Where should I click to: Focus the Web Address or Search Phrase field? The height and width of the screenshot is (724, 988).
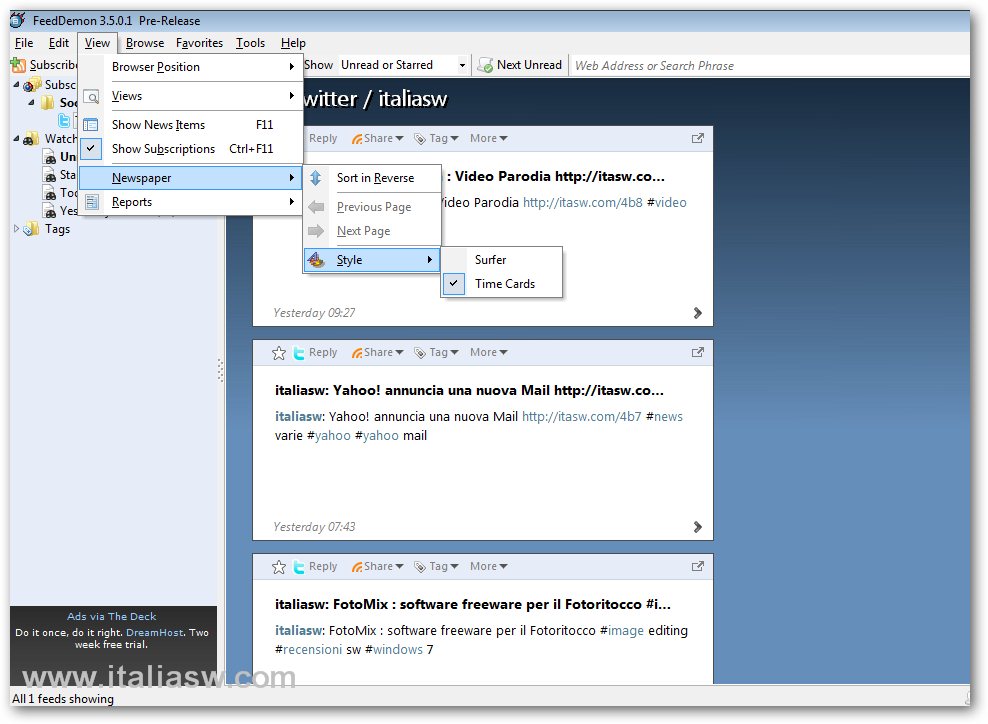(x=769, y=65)
